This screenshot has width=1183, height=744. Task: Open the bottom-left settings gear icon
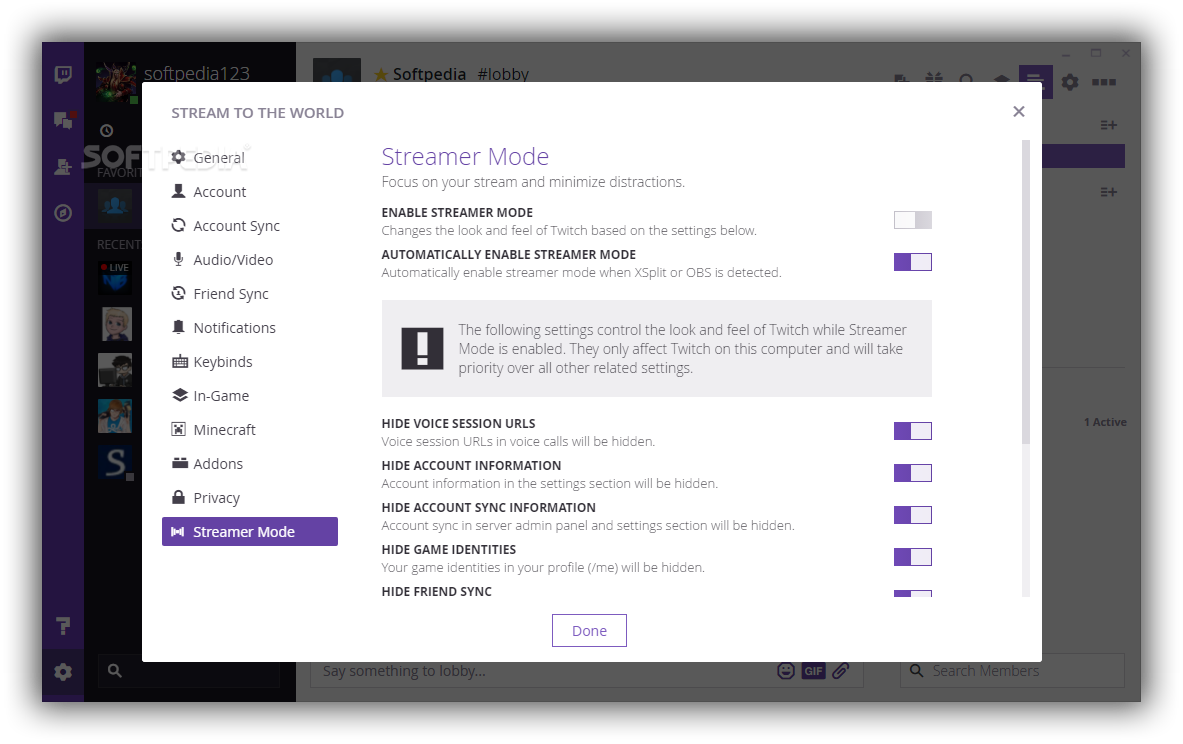click(x=63, y=672)
